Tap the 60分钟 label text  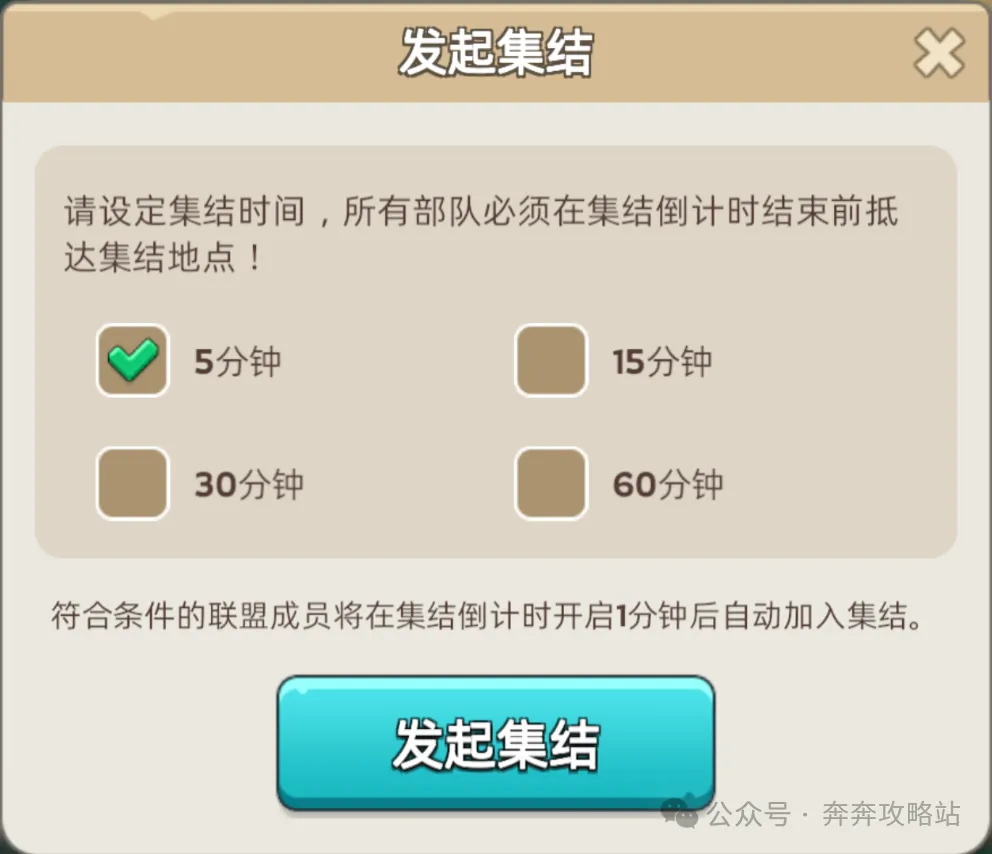point(668,486)
